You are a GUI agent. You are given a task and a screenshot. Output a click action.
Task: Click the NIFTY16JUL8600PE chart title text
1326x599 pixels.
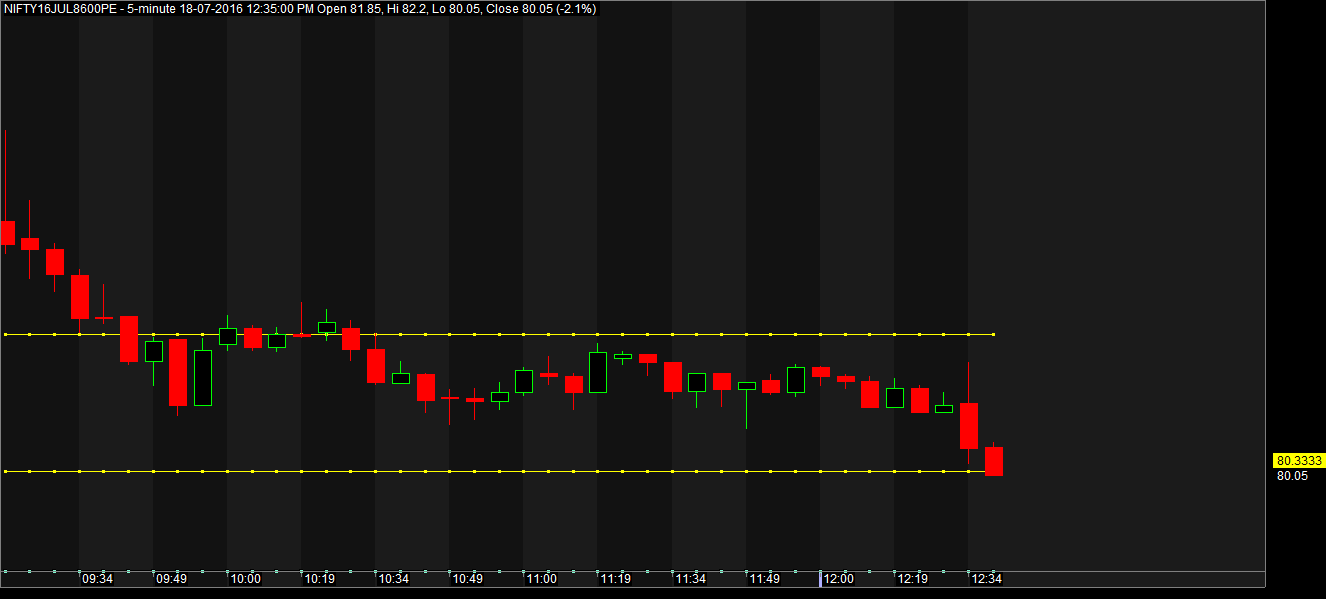[x=301, y=7]
